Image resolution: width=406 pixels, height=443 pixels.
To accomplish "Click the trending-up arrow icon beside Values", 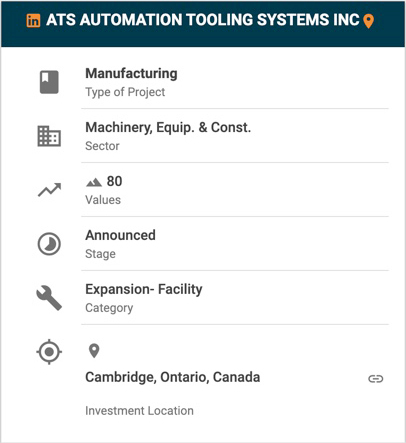I will coord(49,190).
